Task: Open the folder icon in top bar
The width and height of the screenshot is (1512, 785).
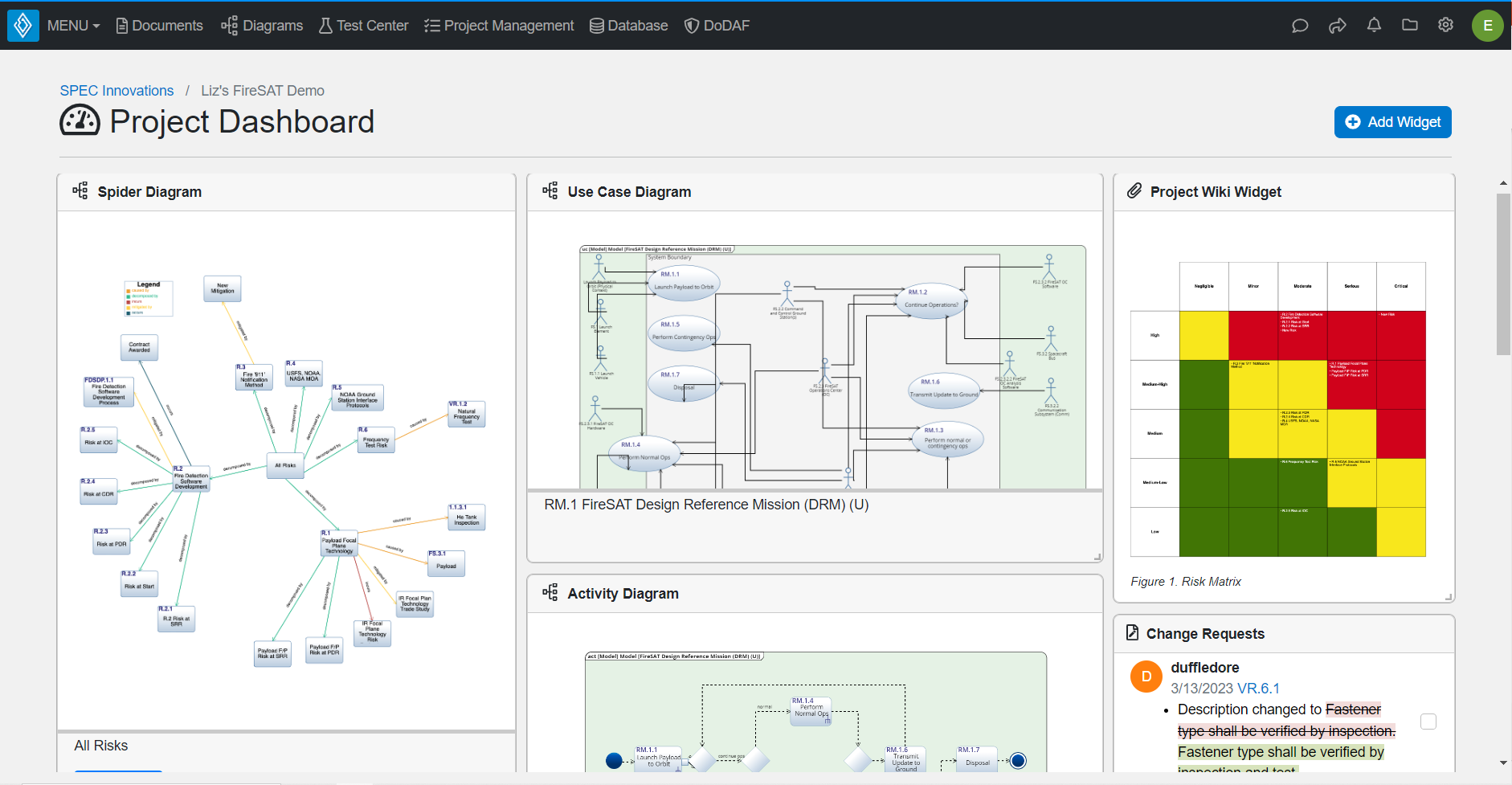Action: [x=1410, y=26]
